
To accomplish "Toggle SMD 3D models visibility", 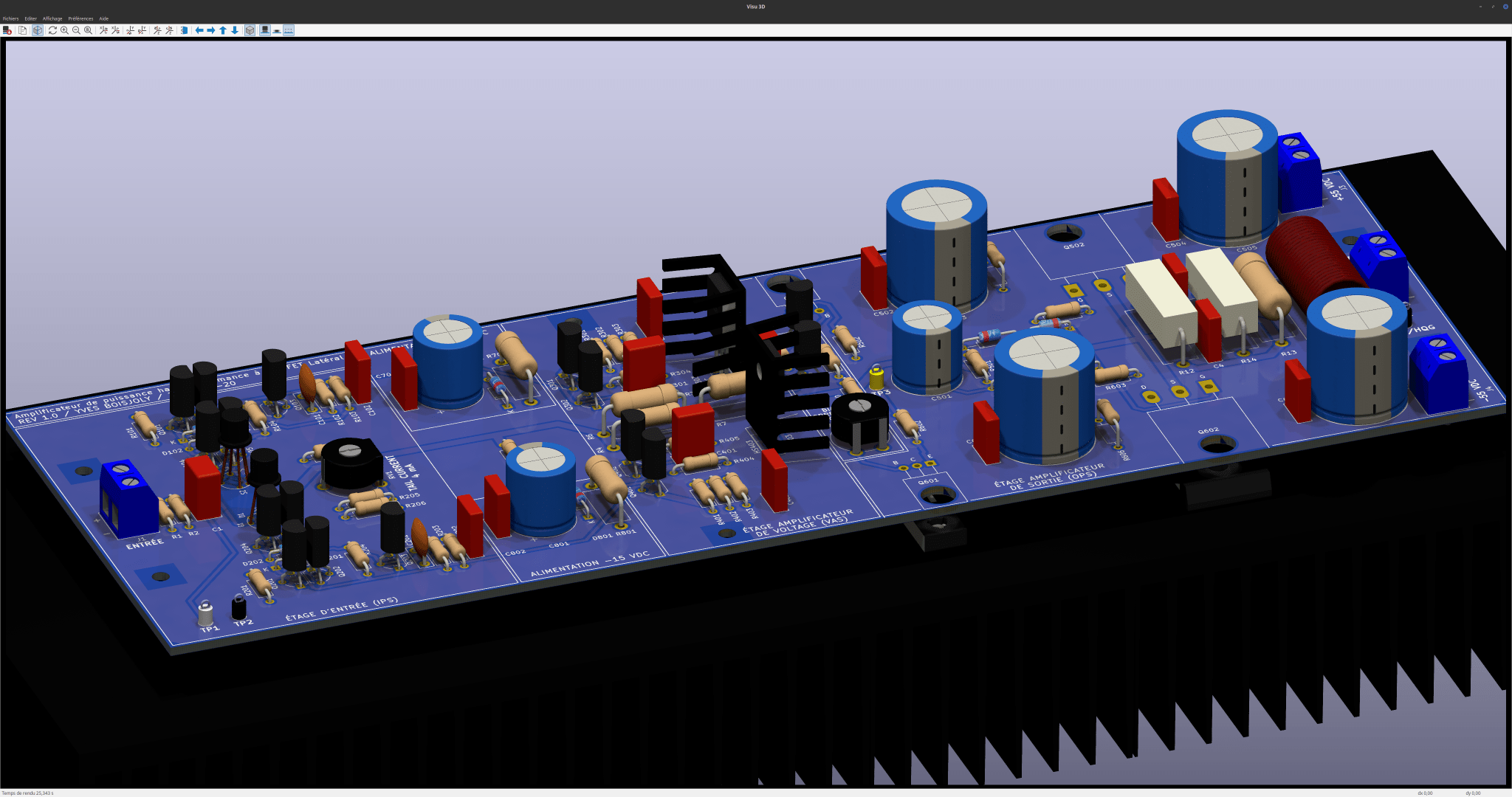I will pyautogui.click(x=277, y=30).
